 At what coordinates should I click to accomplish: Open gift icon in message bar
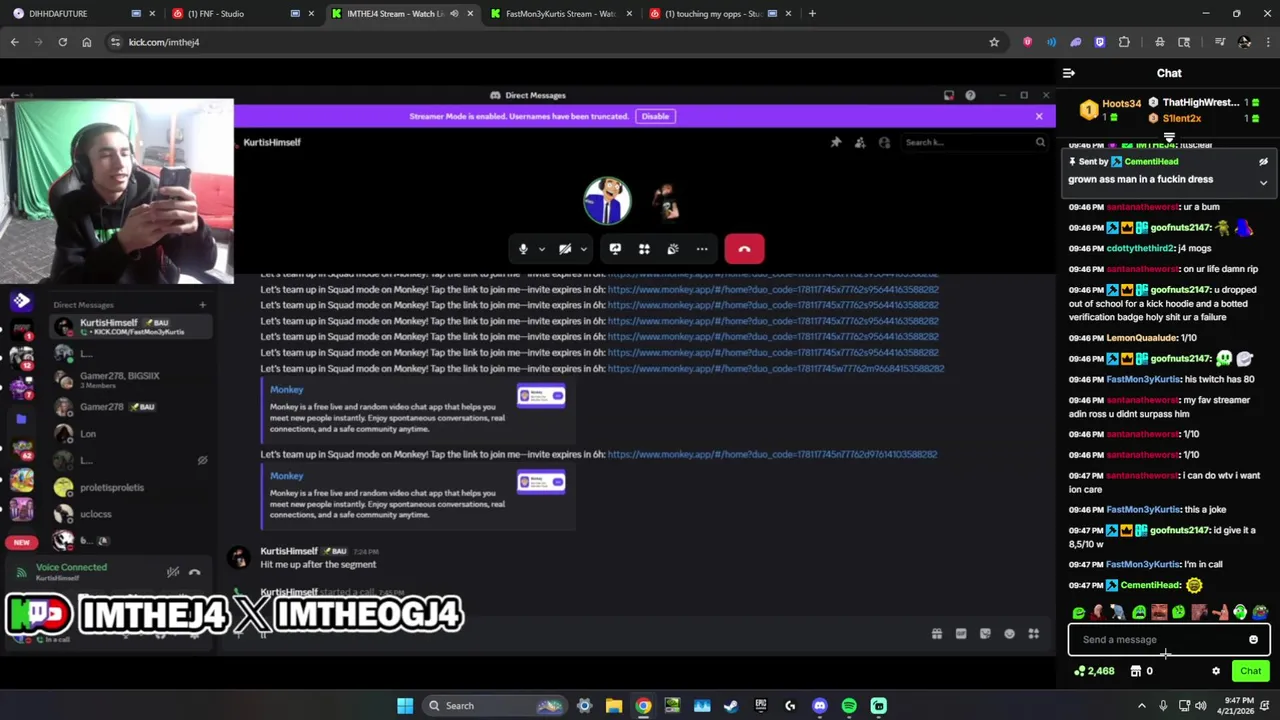point(937,634)
